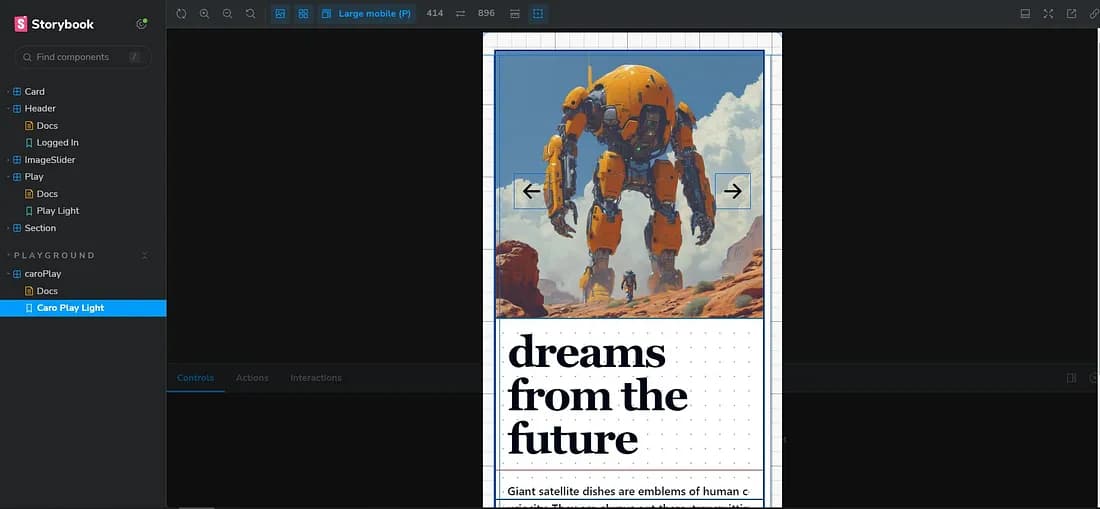Viewport: 1100px width, 509px height.
Task: Toggle the preview background setting
Action: coord(280,14)
